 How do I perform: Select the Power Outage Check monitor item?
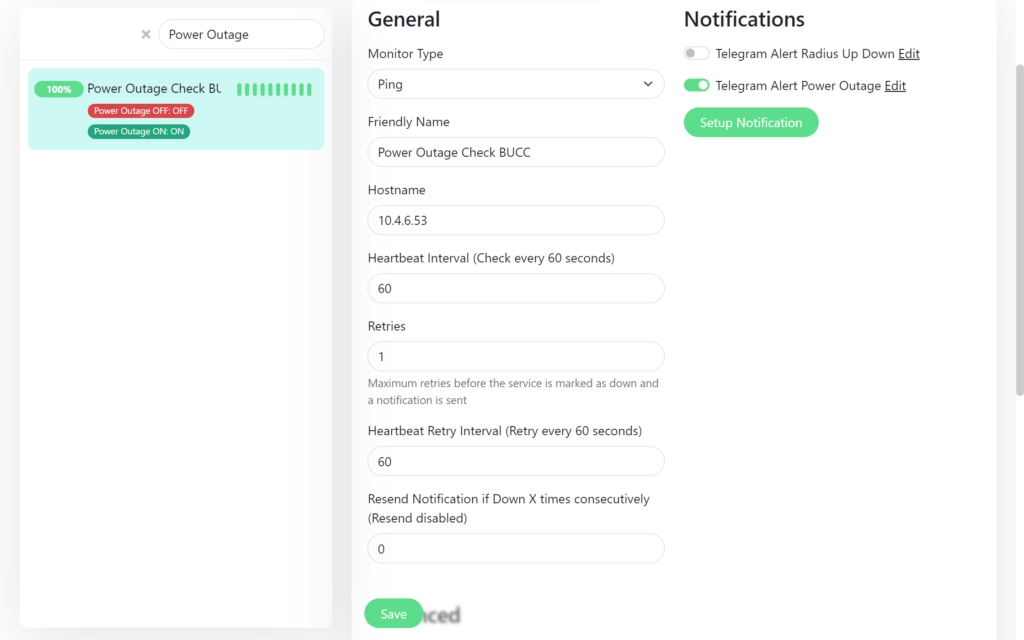click(x=153, y=89)
